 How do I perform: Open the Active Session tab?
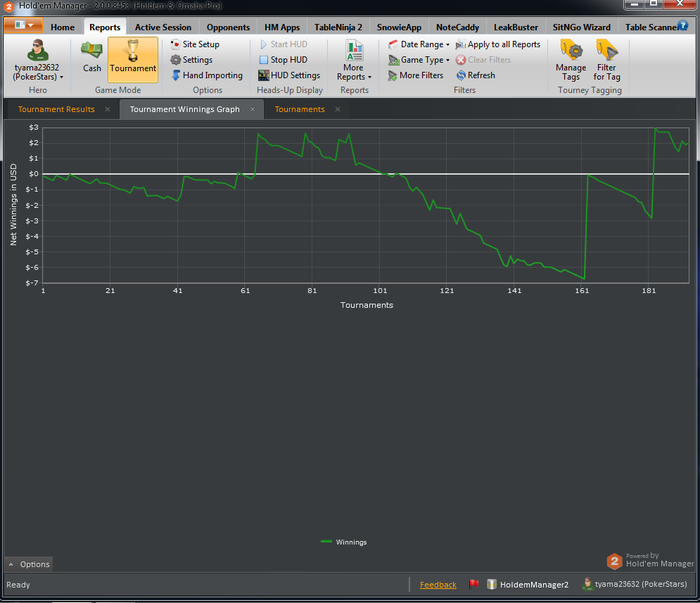click(x=163, y=27)
